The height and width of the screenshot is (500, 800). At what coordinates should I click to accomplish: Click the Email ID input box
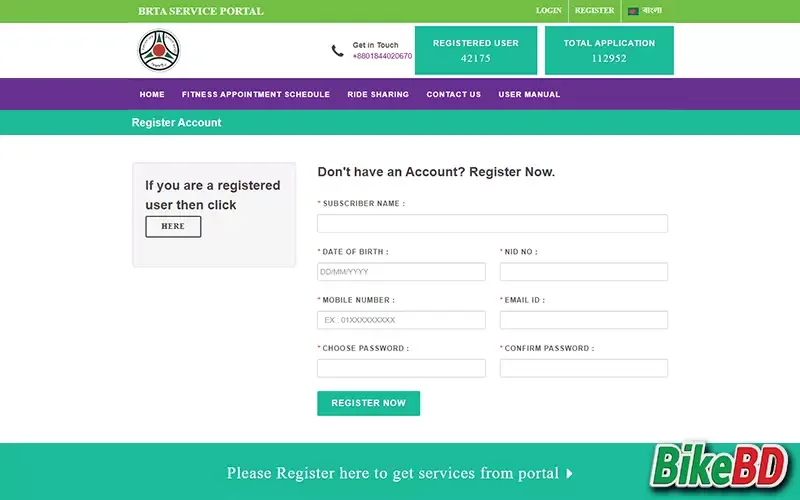583,320
